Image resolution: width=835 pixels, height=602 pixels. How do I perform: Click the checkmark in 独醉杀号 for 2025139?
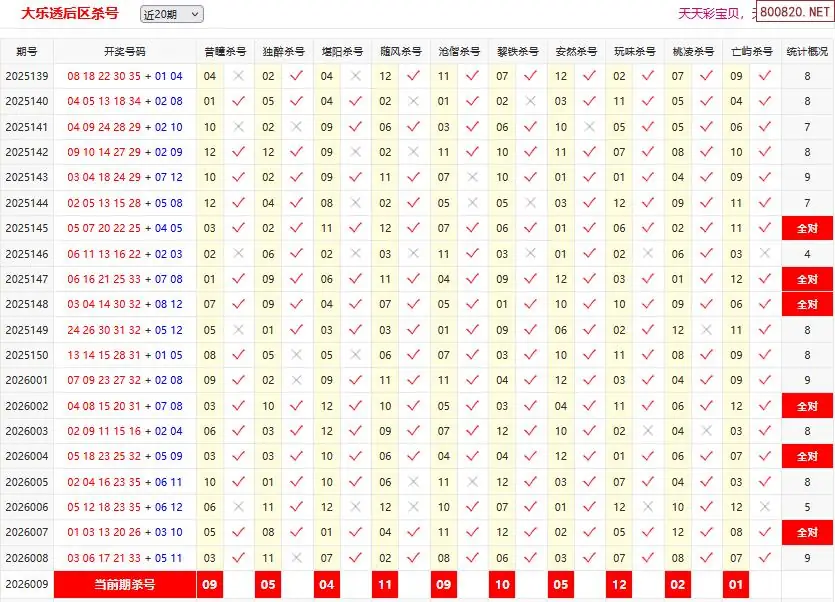click(296, 76)
